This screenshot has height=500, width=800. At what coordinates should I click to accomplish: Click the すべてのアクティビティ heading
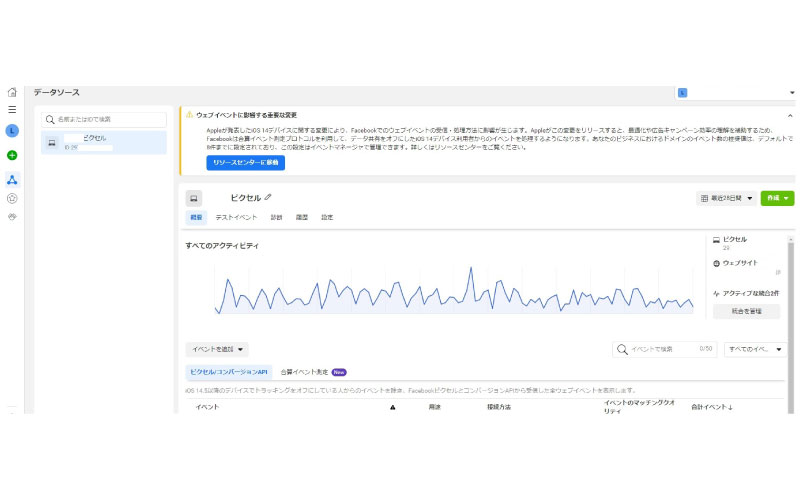(222, 246)
